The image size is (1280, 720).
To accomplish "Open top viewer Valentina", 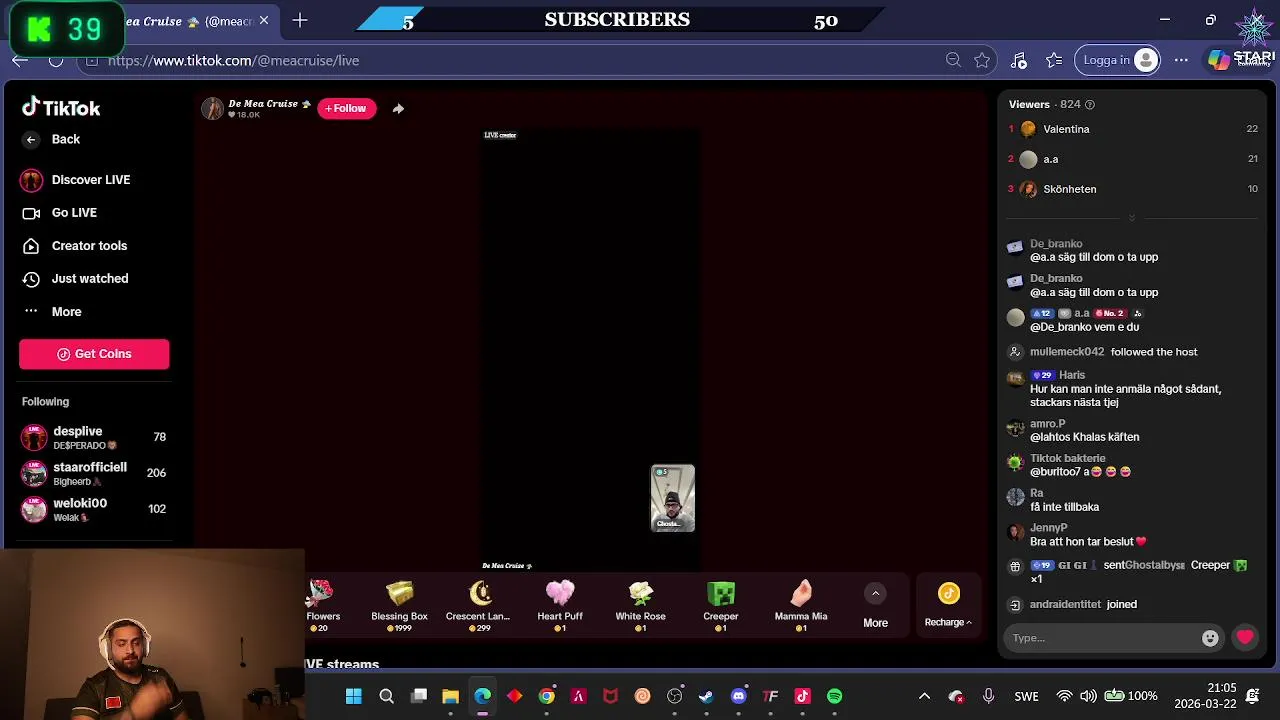I will [1132, 129].
